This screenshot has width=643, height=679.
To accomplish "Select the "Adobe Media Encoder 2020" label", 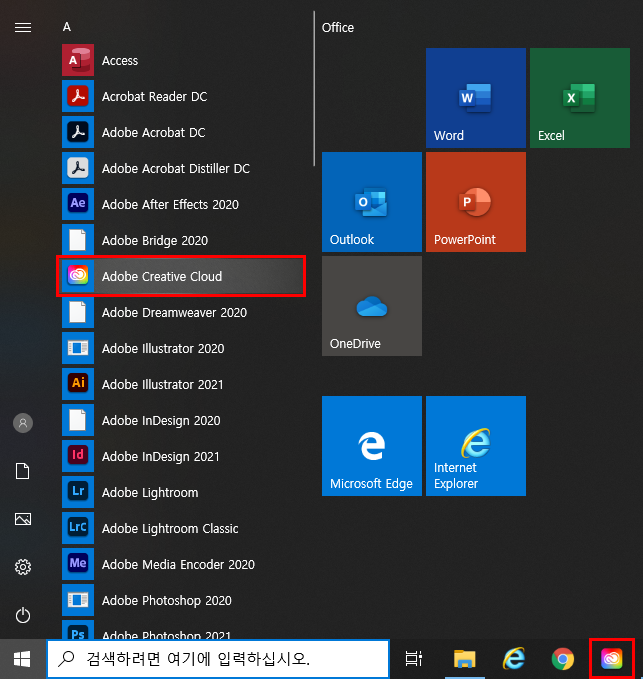I will point(178,565).
